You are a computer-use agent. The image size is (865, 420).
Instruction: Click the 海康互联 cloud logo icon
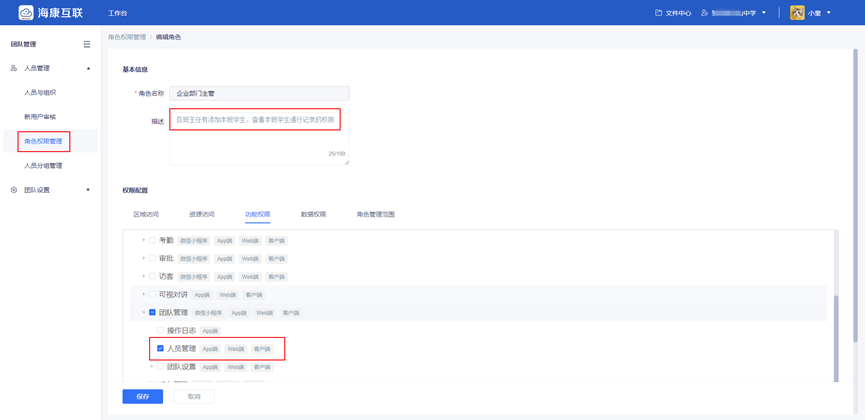click(26, 13)
